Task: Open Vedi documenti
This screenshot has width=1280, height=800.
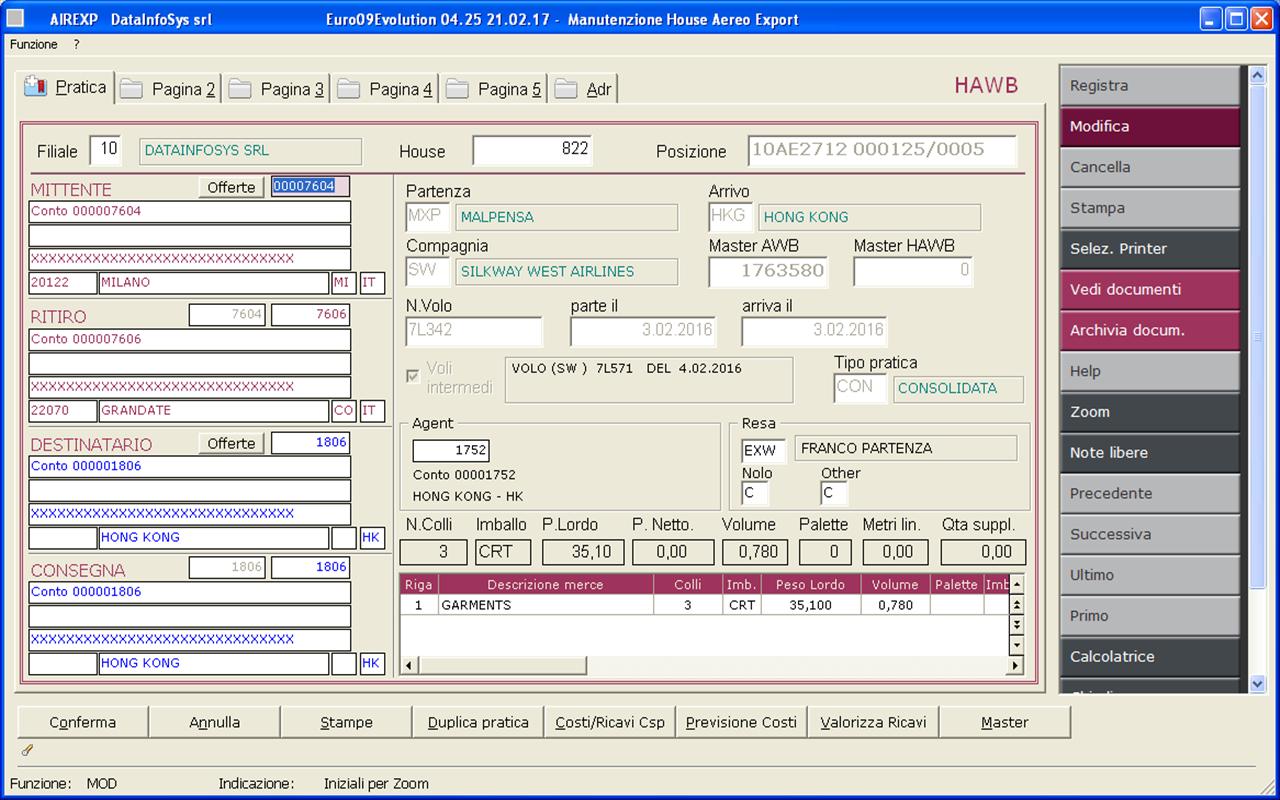Action: 1150,290
